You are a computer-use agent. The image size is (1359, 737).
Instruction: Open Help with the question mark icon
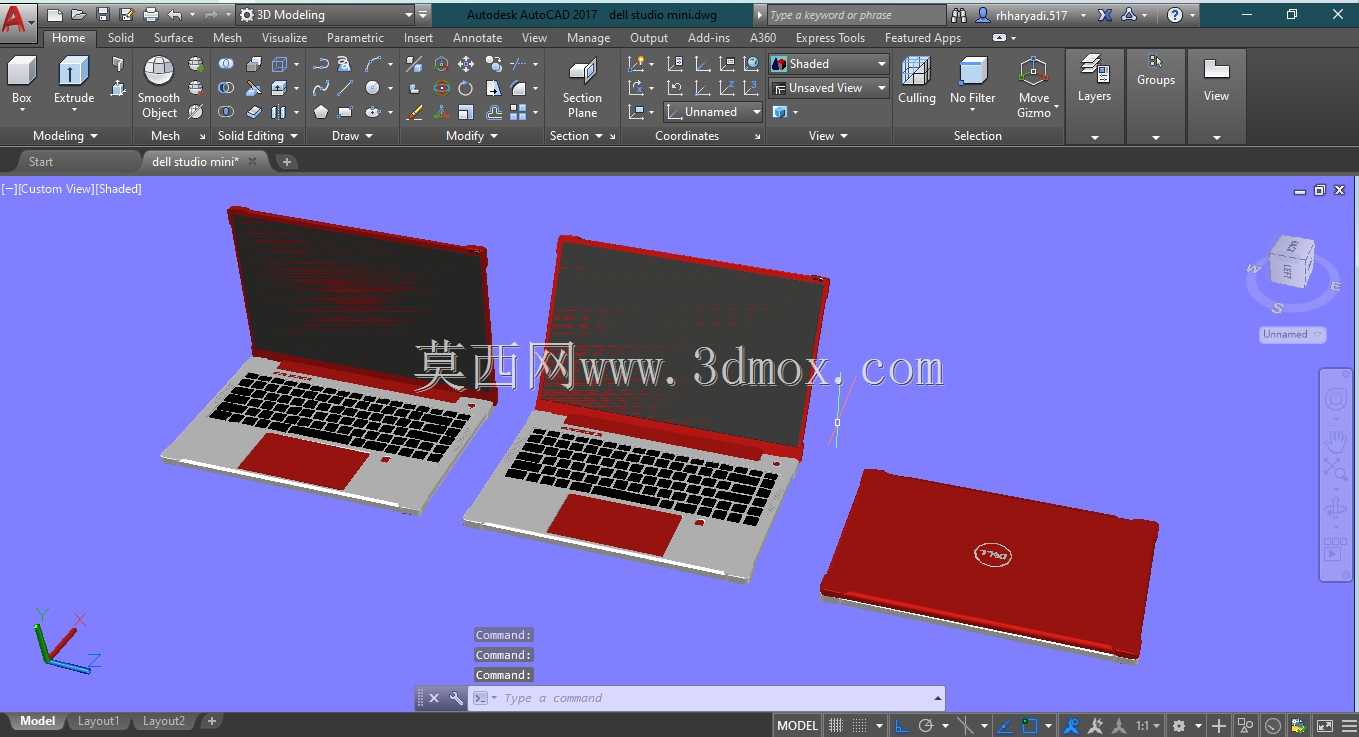[x=1175, y=15]
